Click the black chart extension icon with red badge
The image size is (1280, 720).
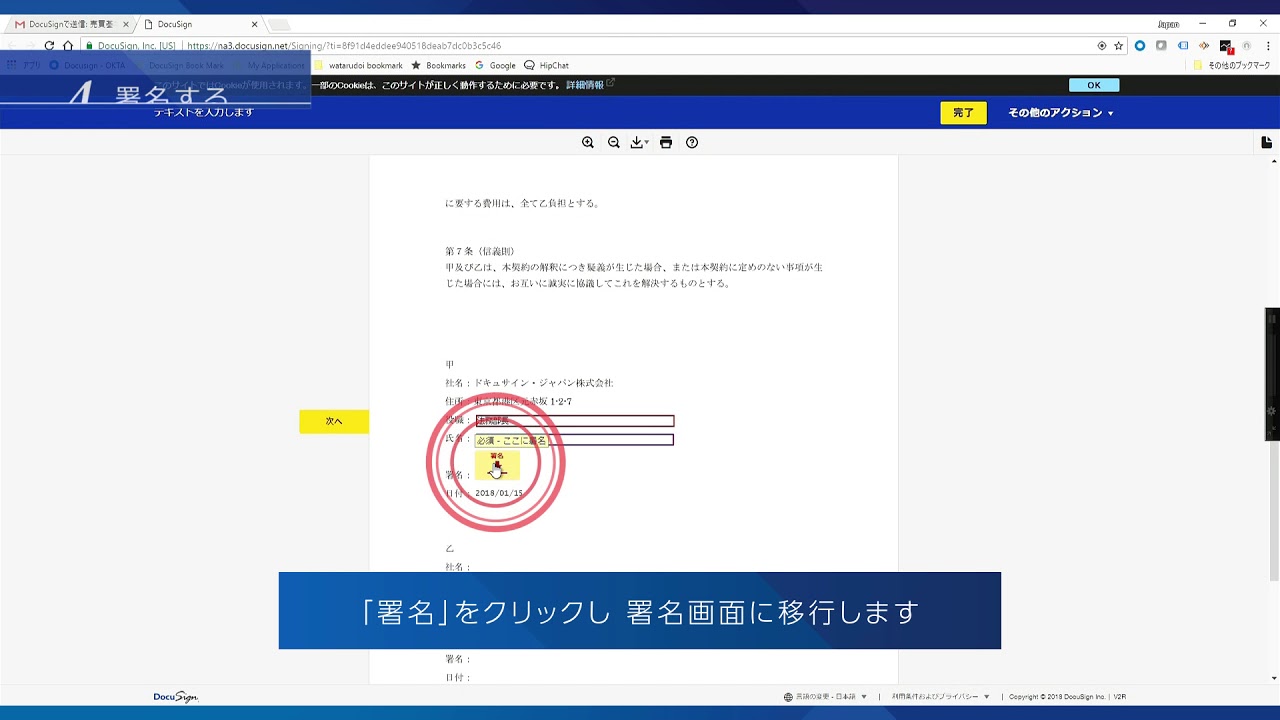coord(1226,46)
